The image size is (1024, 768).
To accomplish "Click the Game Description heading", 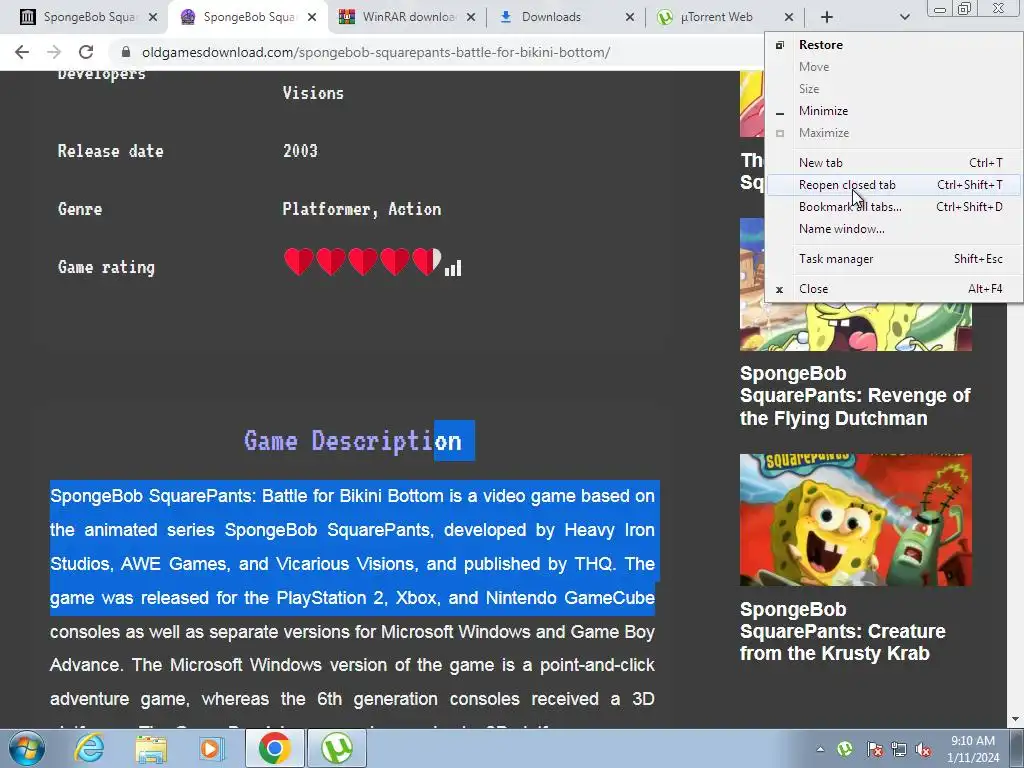I will pyautogui.click(x=353, y=441).
